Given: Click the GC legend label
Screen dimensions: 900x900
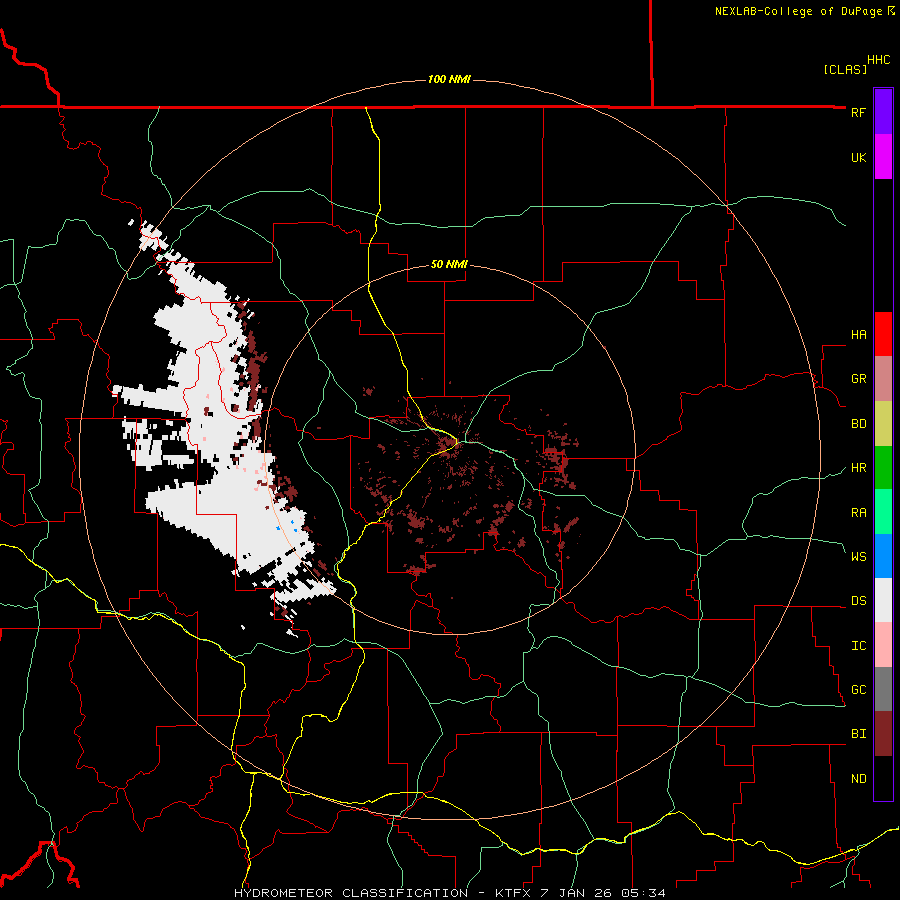Looking at the screenshot, I should pyautogui.click(x=858, y=690).
